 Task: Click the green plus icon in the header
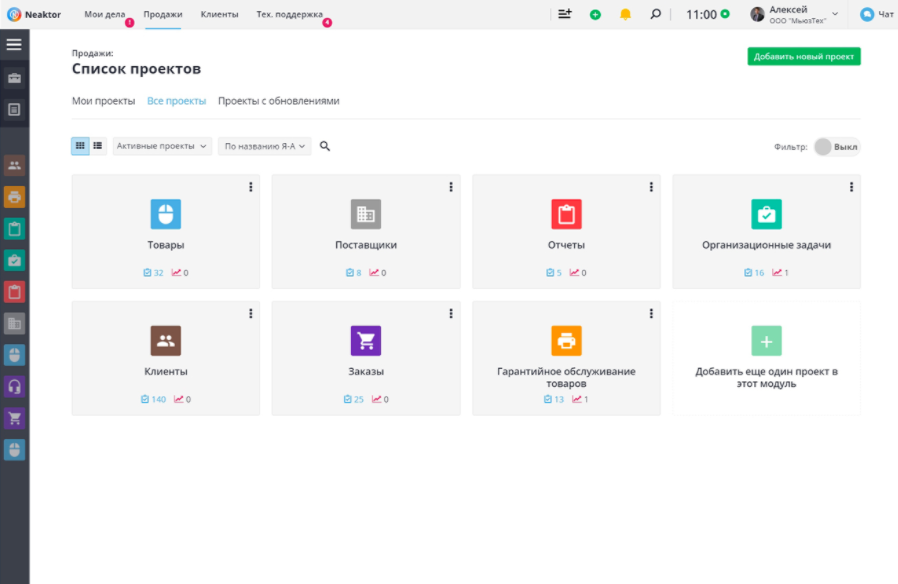[x=595, y=15]
